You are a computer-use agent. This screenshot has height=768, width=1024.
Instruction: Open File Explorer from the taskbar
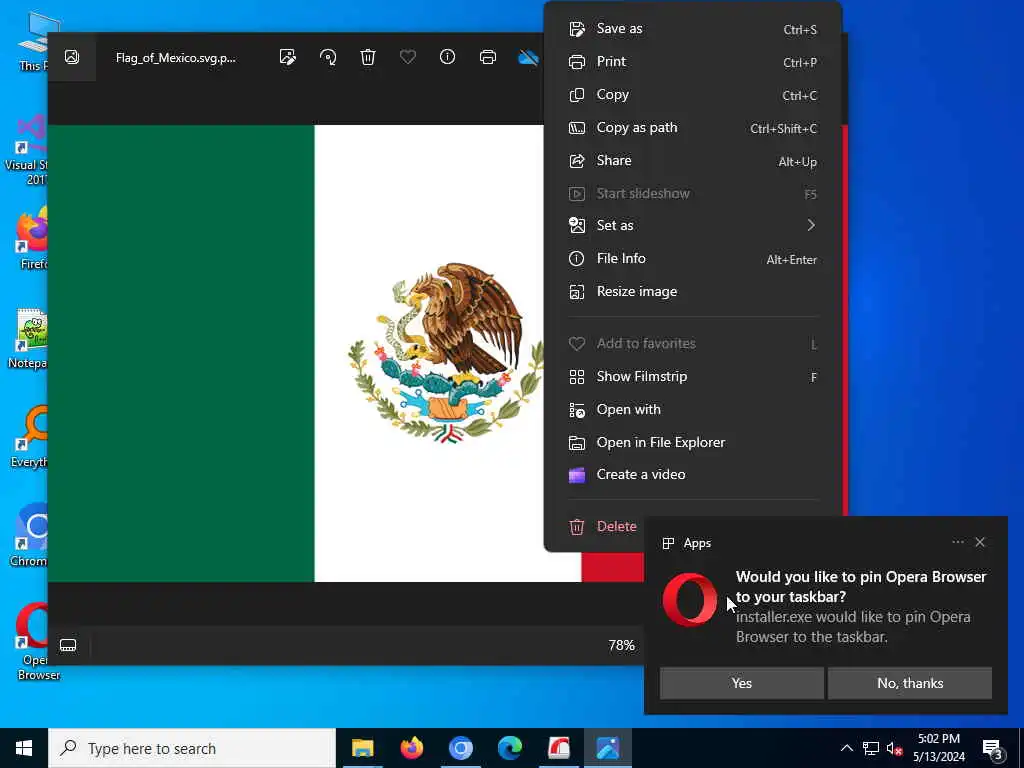tap(362, 748)
